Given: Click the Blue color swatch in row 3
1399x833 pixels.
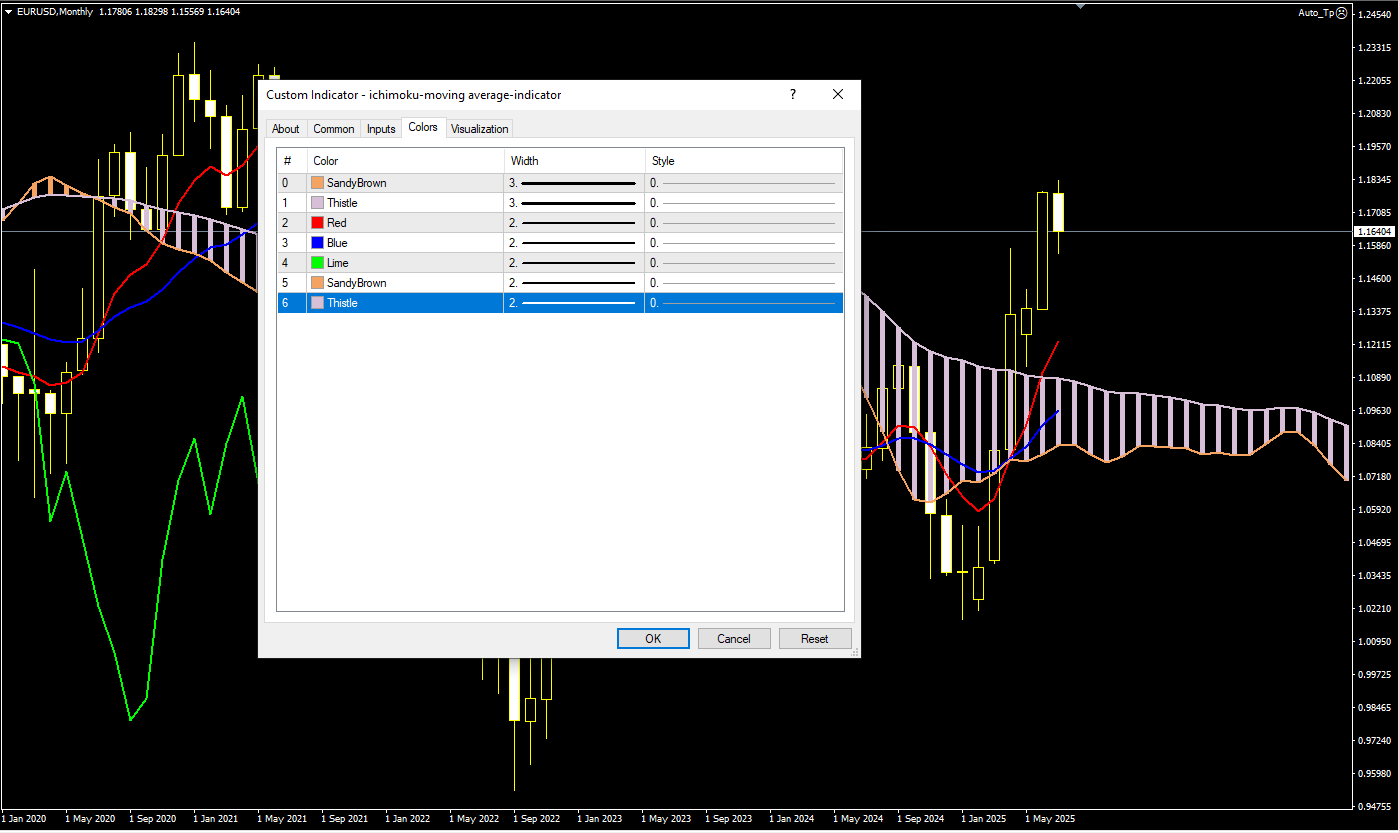Looking at the screenshot, I should (318, 243).
